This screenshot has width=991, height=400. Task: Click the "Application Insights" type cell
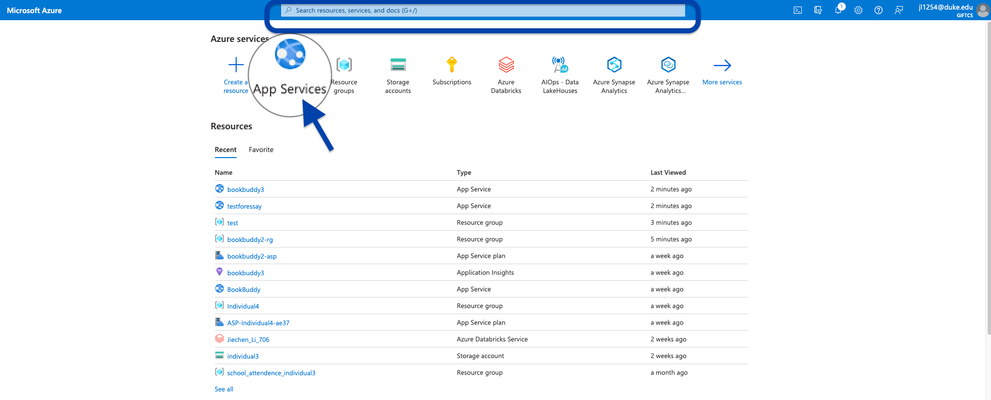tap(485, 273)
